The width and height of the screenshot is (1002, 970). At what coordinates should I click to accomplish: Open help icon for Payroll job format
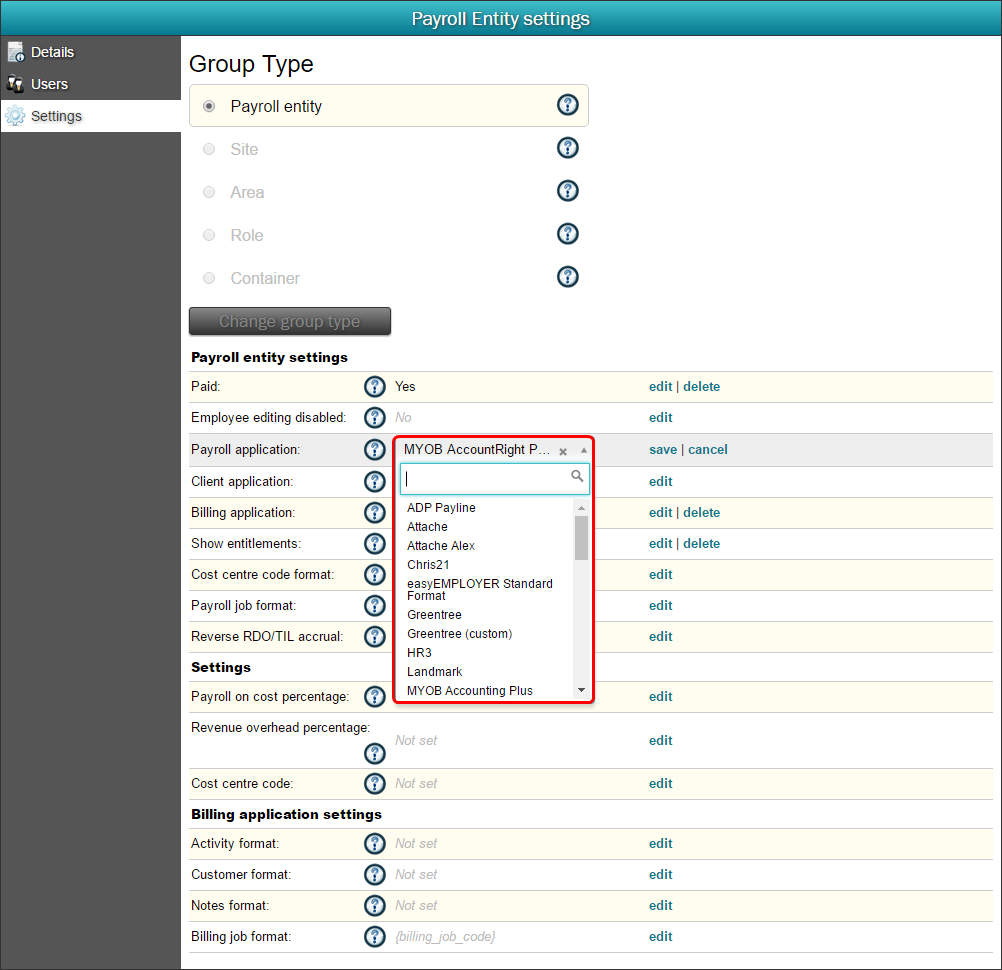pos(374,605)
